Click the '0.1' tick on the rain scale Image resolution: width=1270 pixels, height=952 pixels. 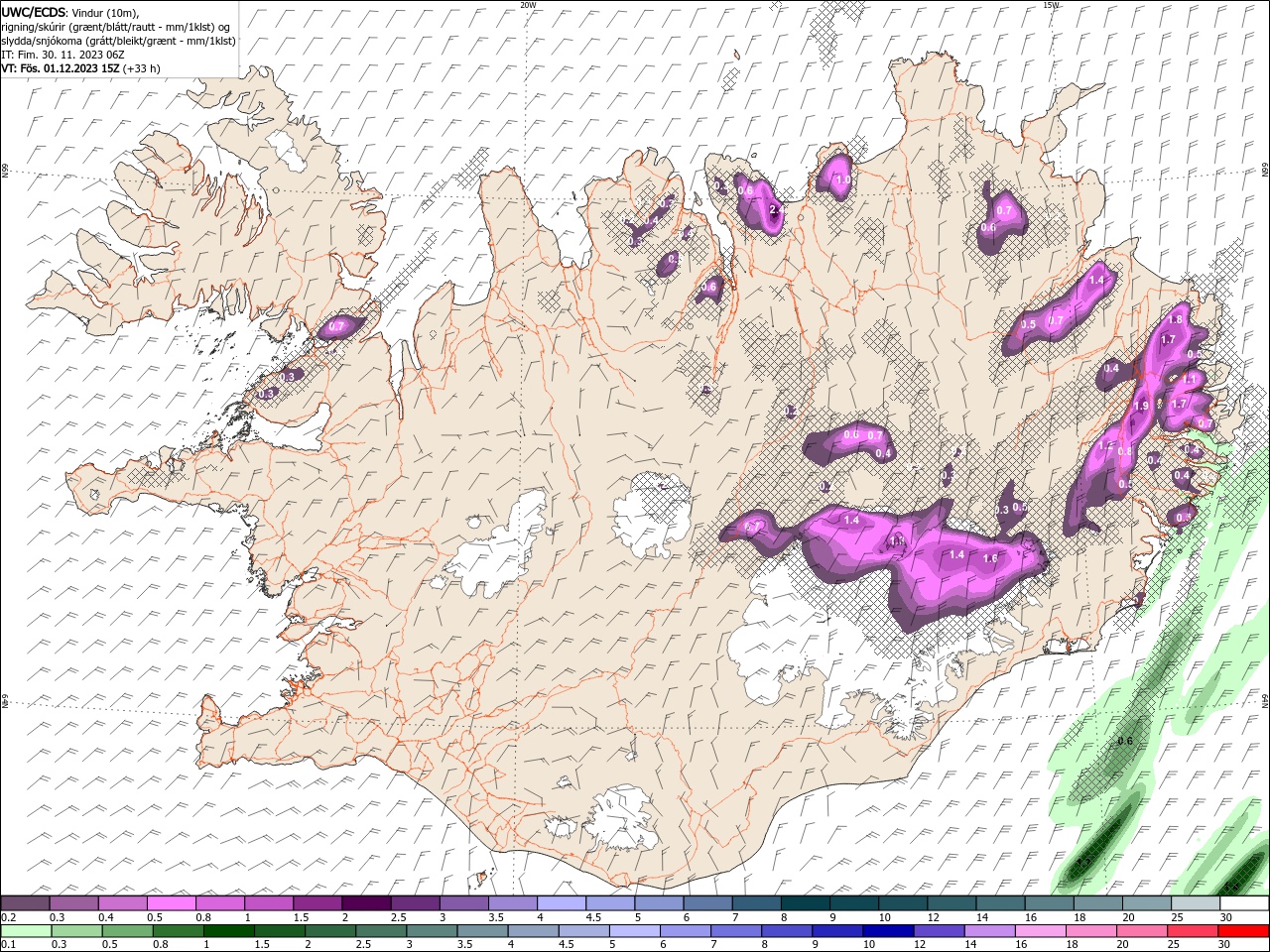[7, 945]
